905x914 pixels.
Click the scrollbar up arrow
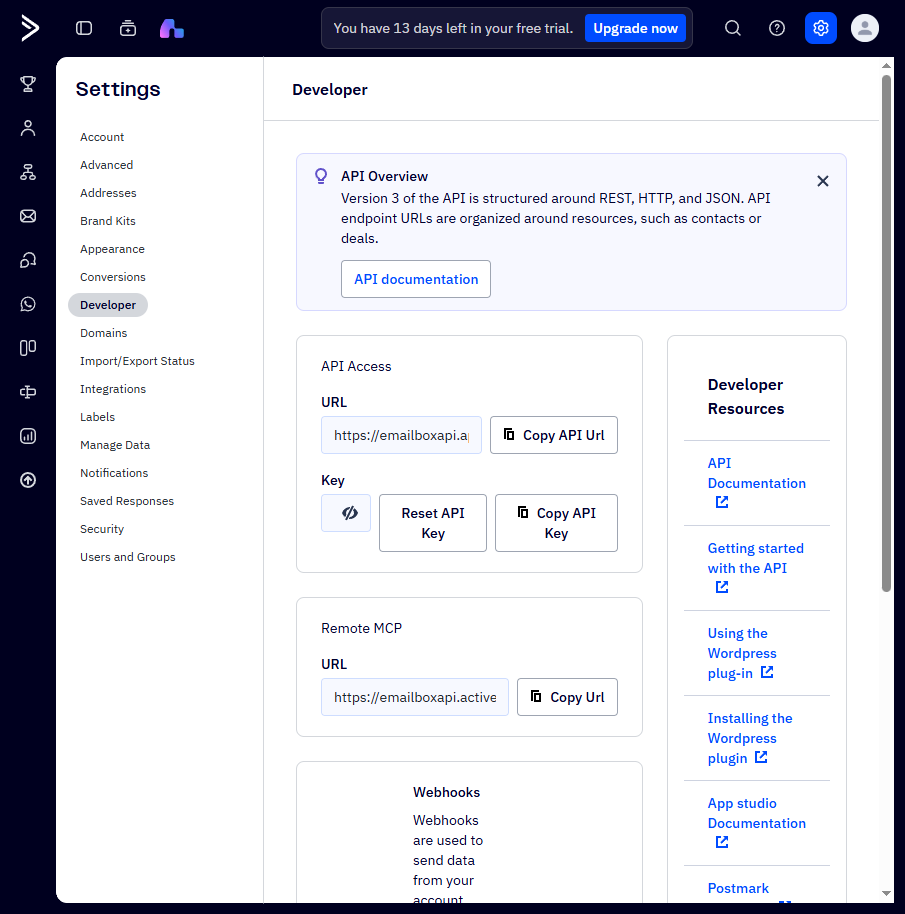pyautogui.click(x=886, y=66)
